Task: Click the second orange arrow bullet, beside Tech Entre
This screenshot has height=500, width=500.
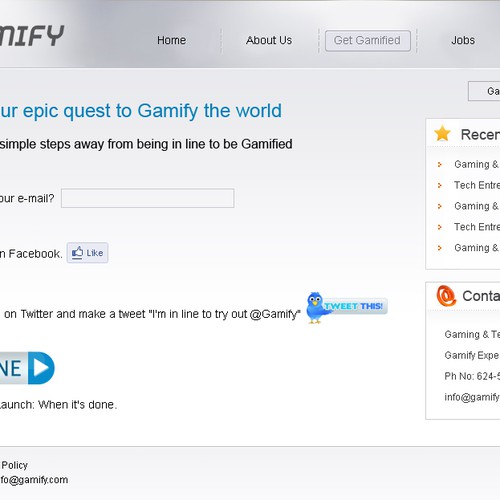Action: click(x=440, y=185)
